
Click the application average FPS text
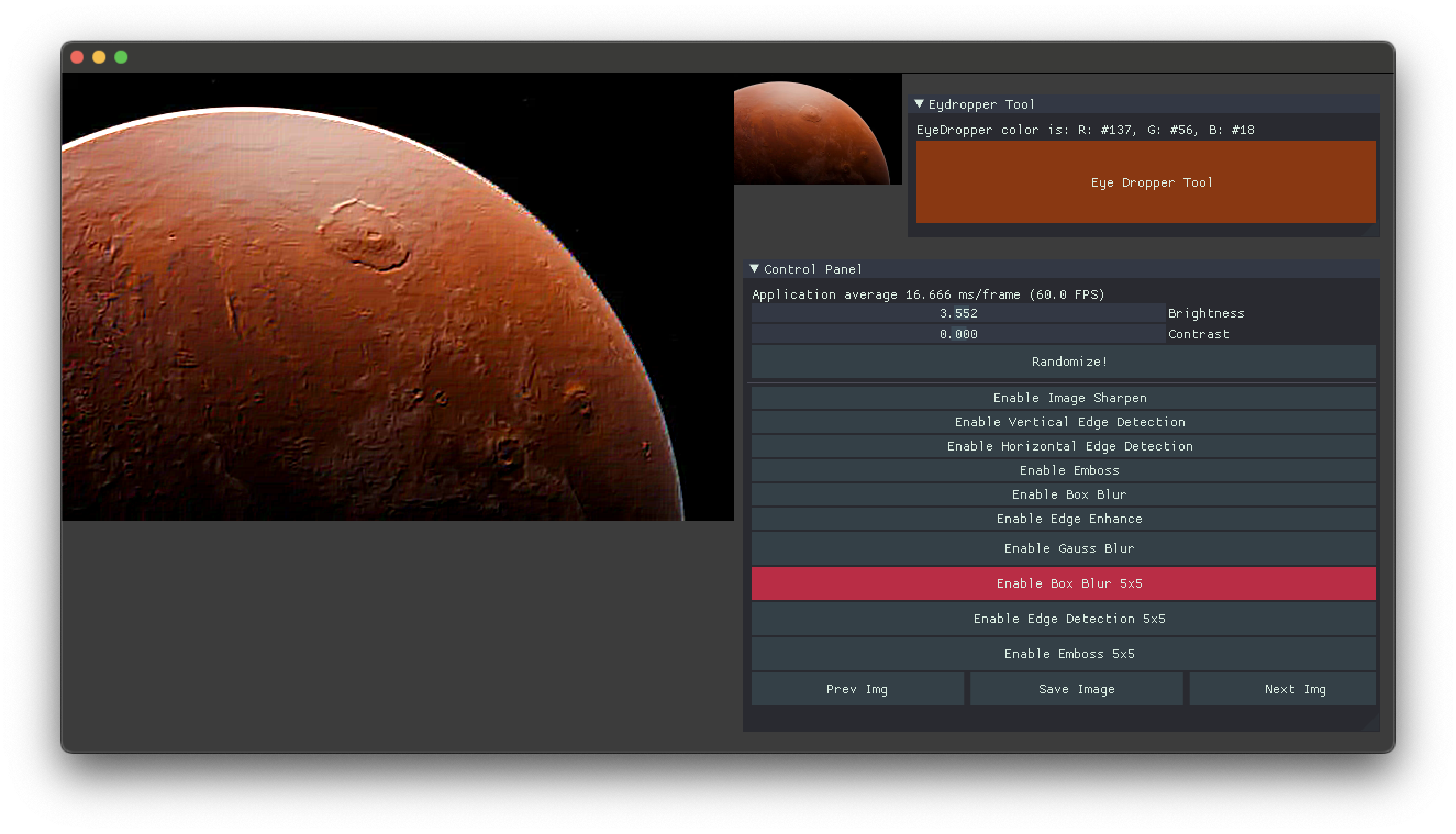pos(928,294)
